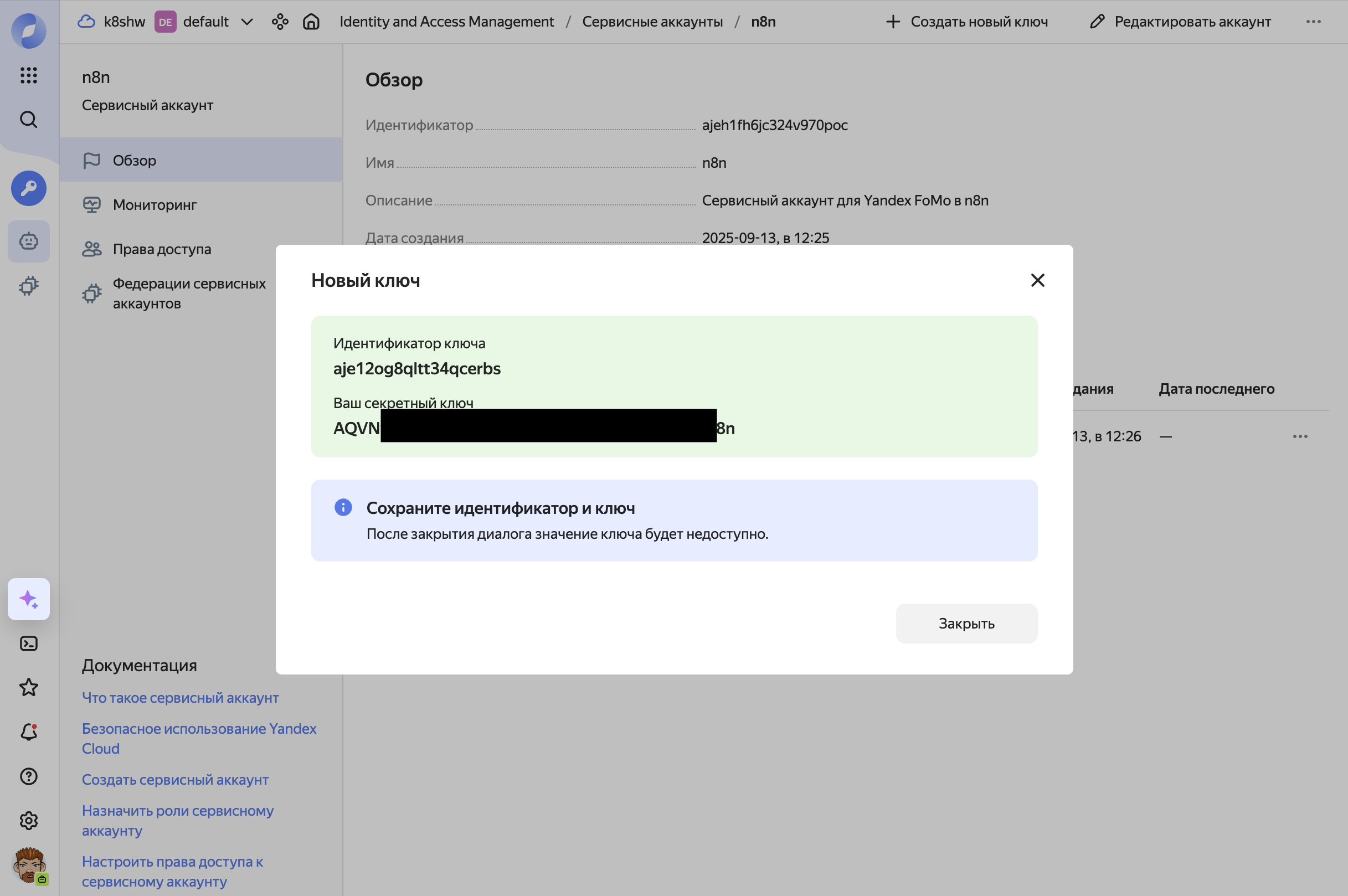Open Сервисные аккаунты breadcrumb
This screenshot has width=1348, height=896.
652,22
